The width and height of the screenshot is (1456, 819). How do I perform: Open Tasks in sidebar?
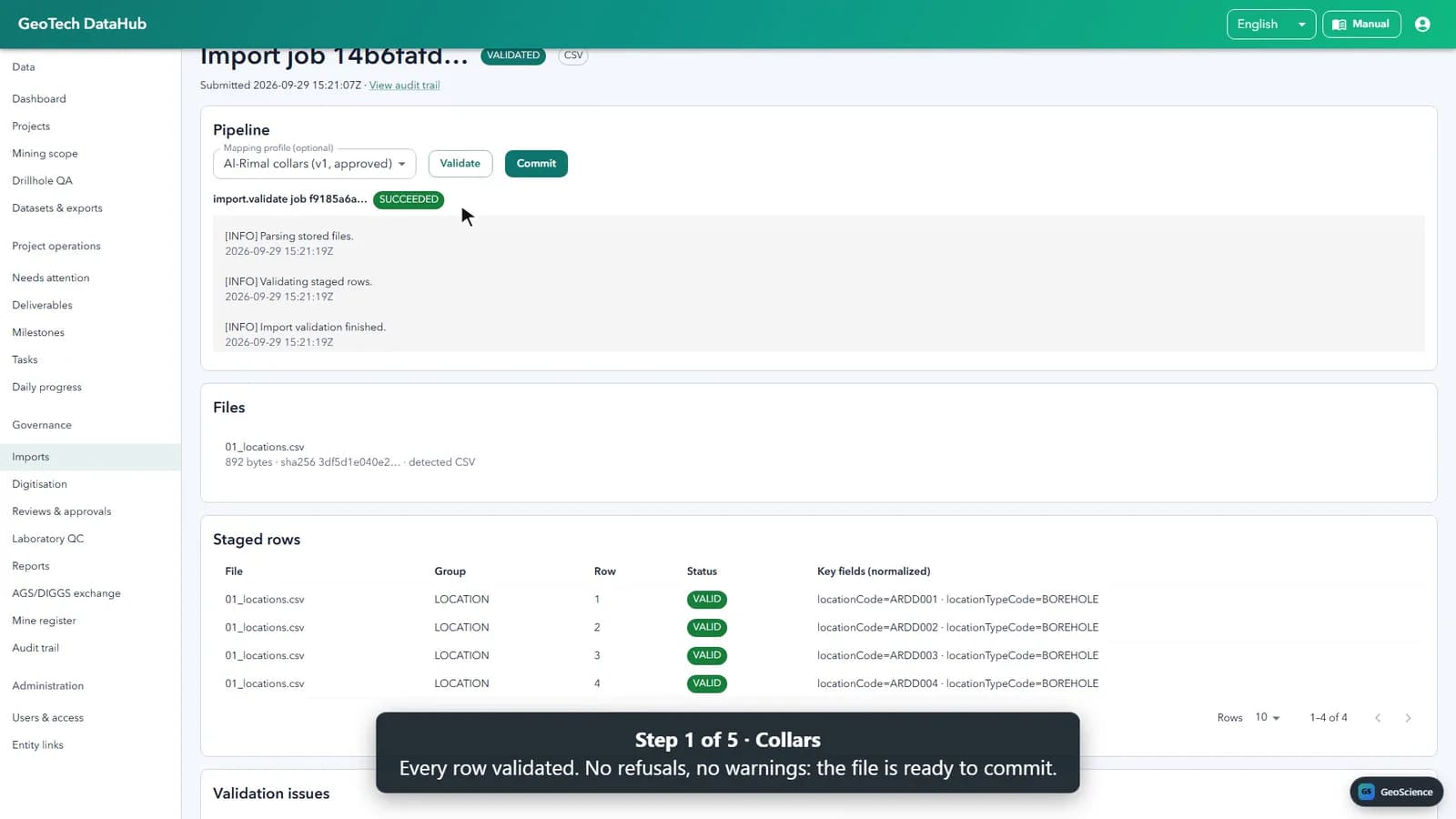25,359
